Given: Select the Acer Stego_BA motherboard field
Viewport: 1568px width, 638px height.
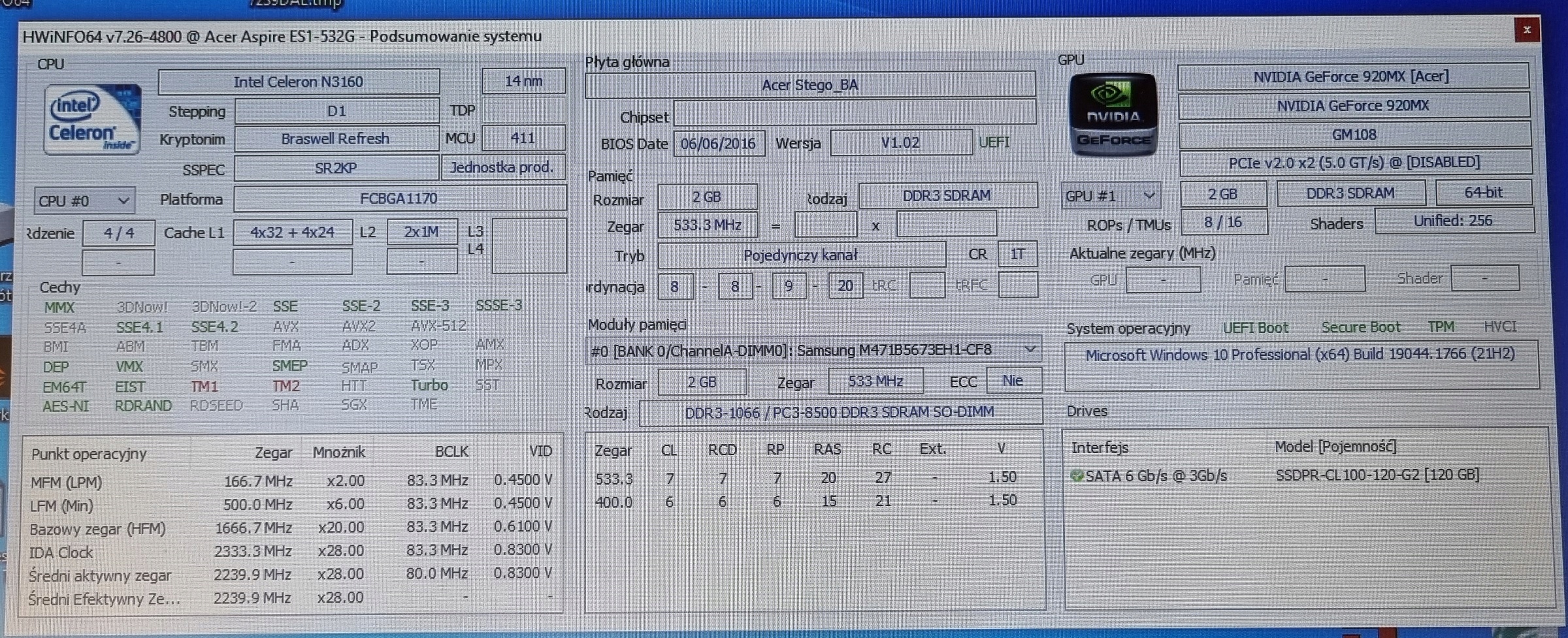Looking at the screenshot, I should pos(809,86).
